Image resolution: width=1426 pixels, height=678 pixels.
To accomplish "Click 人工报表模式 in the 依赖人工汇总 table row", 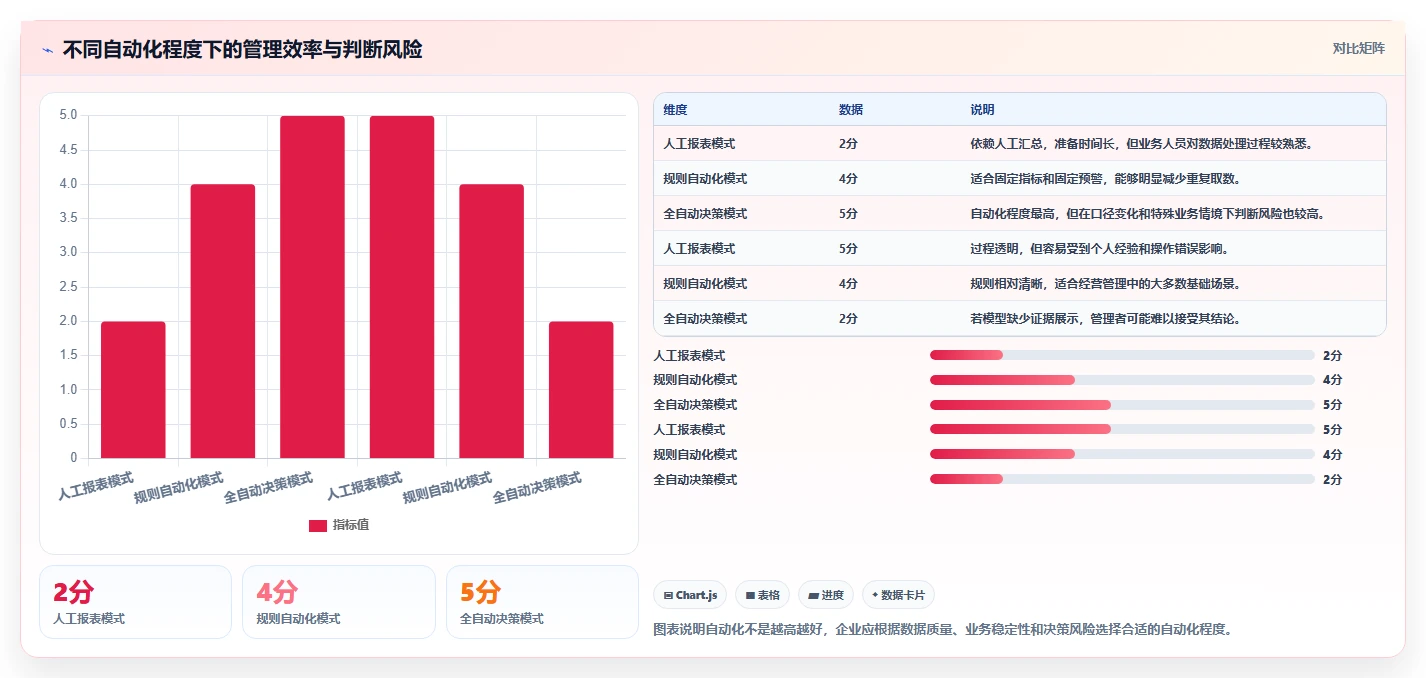I will point(699,144).
